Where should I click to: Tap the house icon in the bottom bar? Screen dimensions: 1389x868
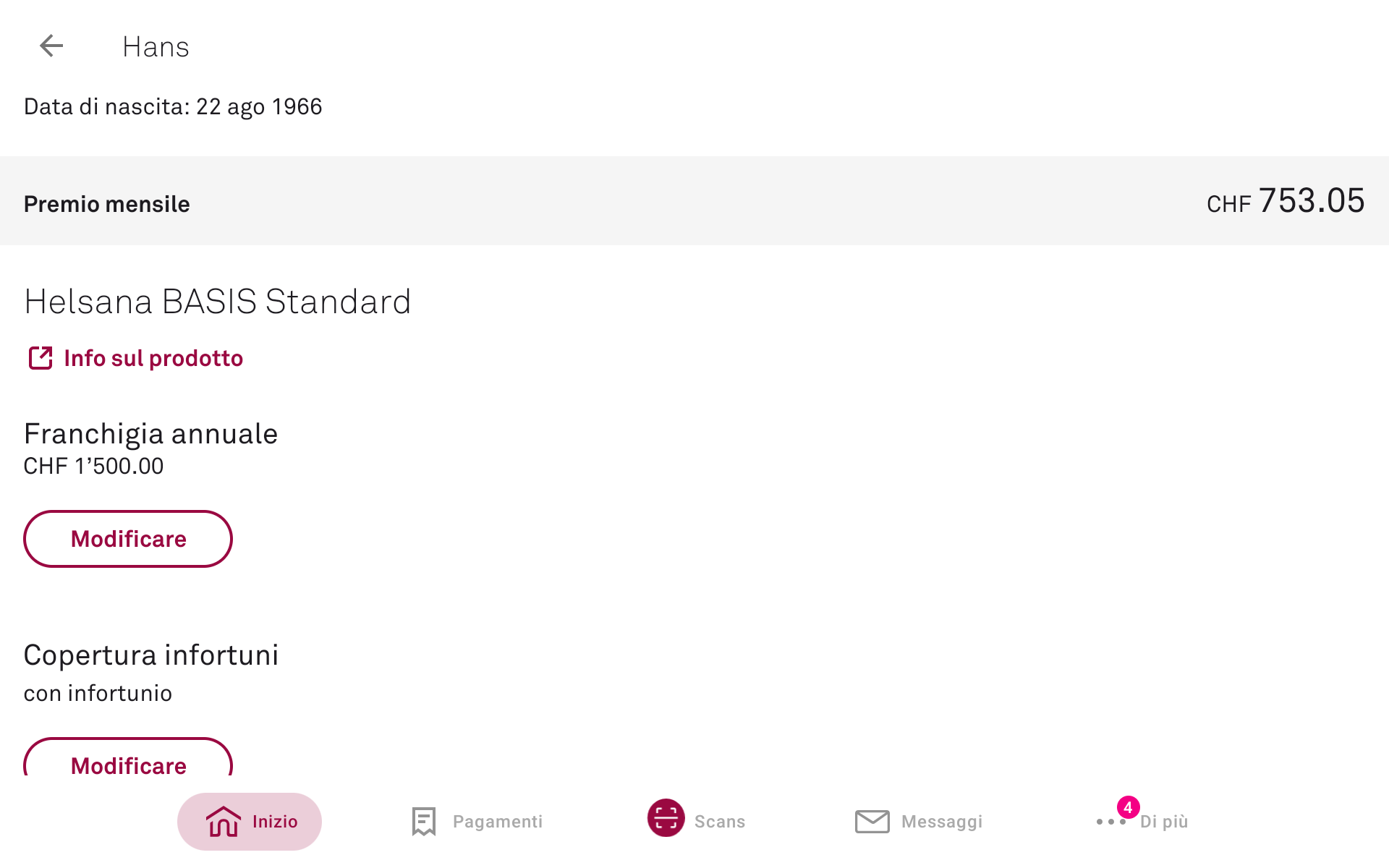[x=223, y=822]
